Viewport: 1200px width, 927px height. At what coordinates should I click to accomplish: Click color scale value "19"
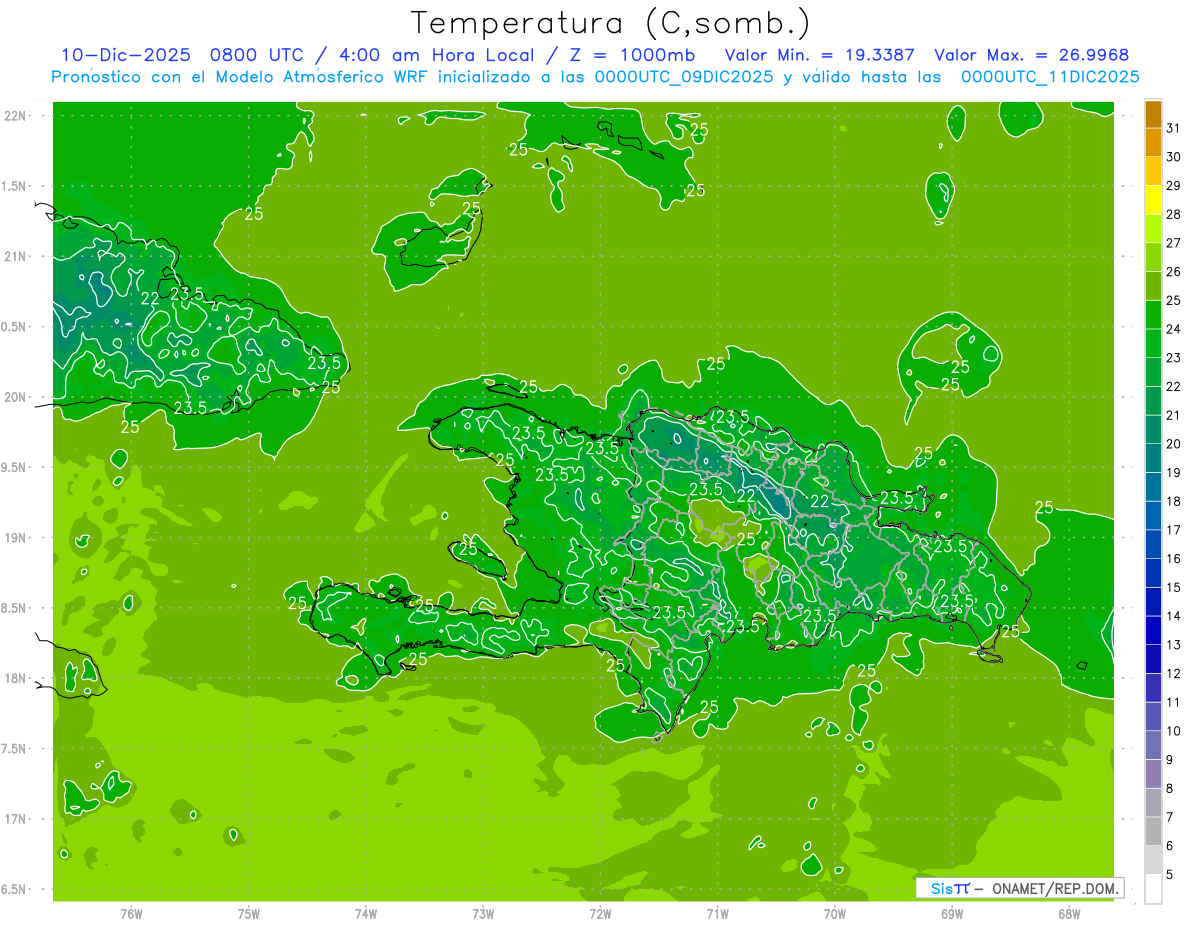pyautogui.click(x=1174, y=473)
